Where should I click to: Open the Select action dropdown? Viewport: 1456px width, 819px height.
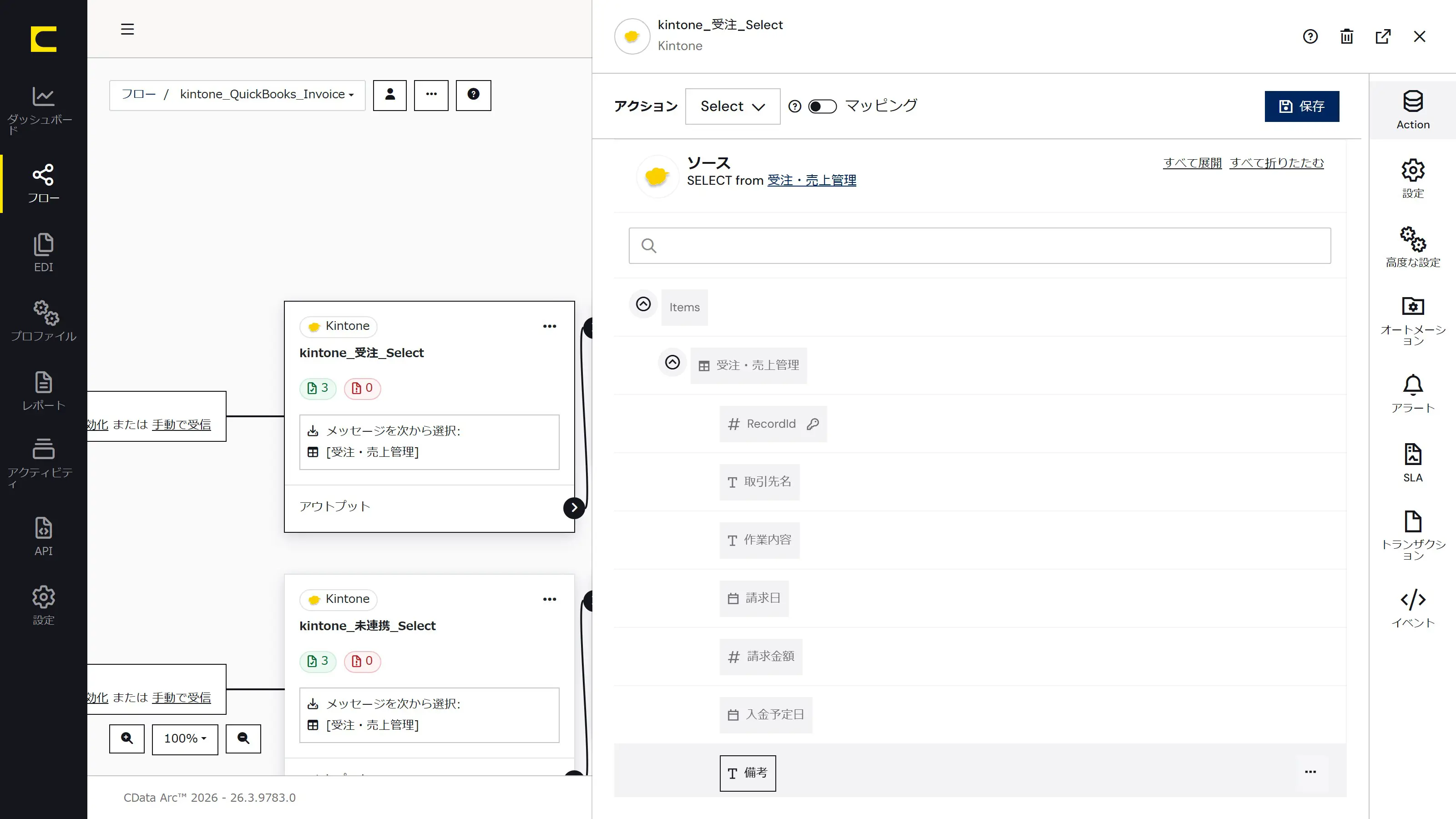point(733,106)
